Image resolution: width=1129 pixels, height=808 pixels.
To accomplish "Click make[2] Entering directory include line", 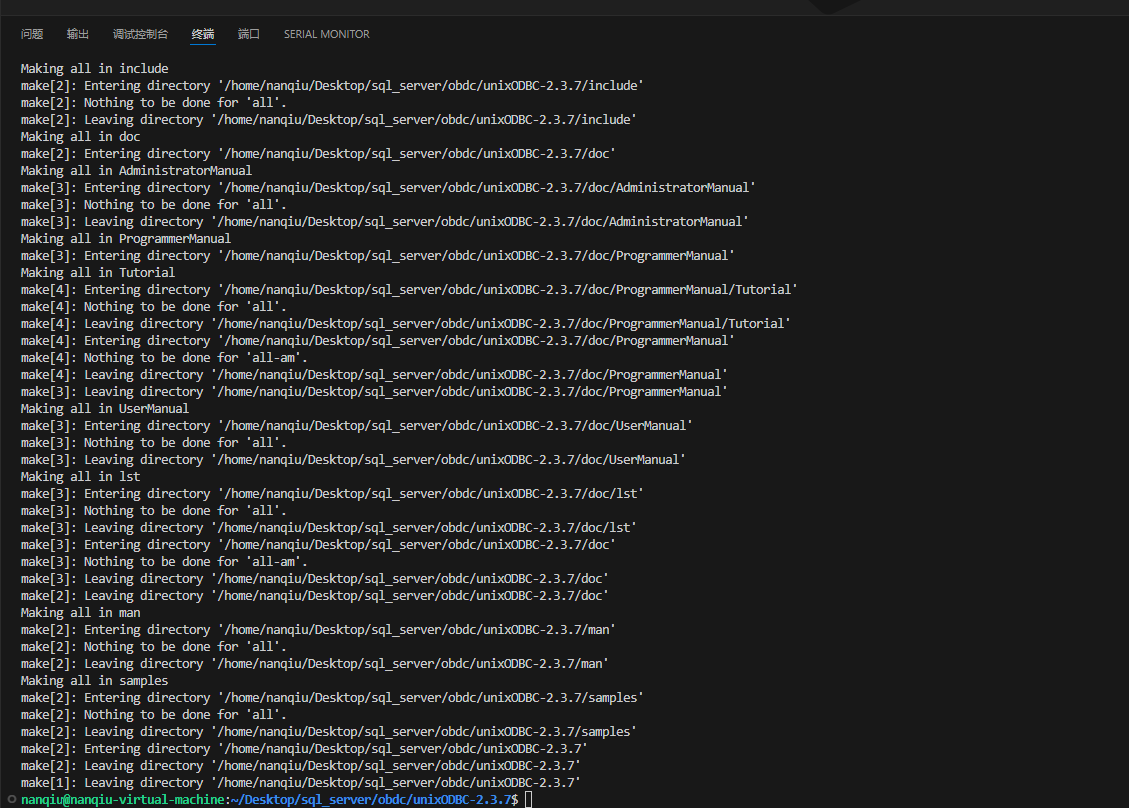I will [332, 86].
